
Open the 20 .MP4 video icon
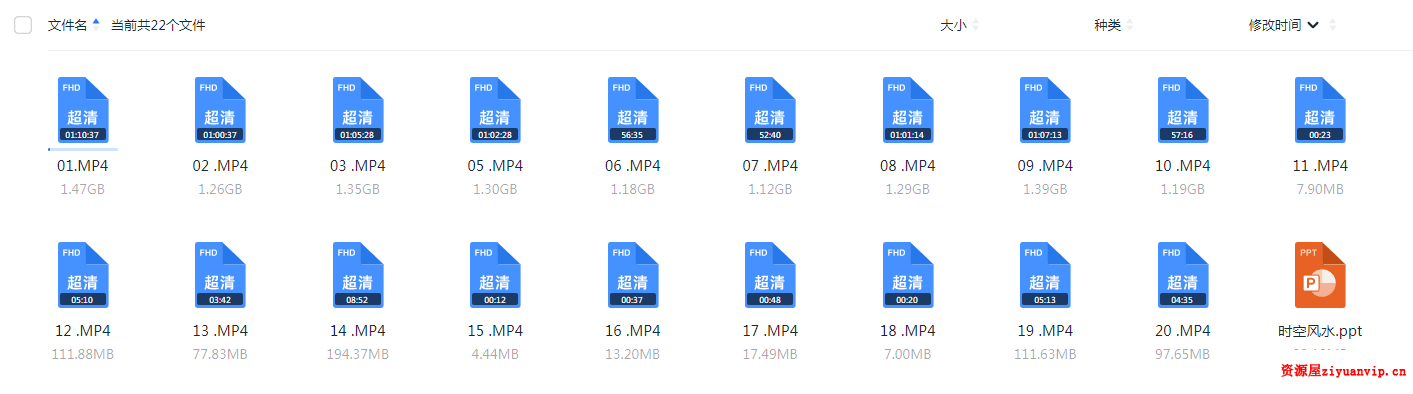point(1183,275)
